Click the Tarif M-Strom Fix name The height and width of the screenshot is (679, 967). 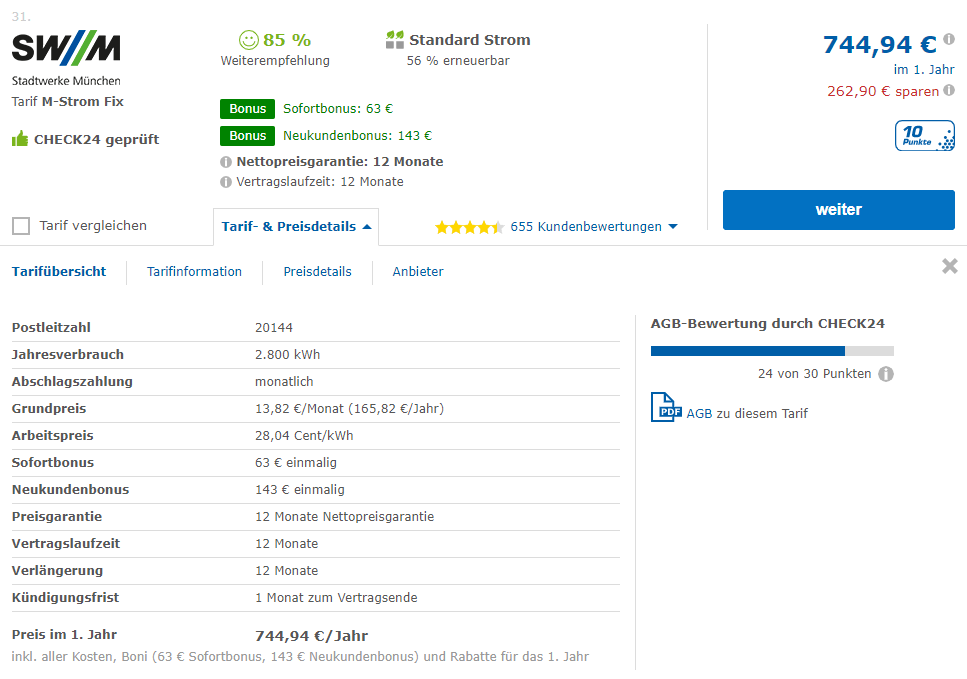coord(68,101)
